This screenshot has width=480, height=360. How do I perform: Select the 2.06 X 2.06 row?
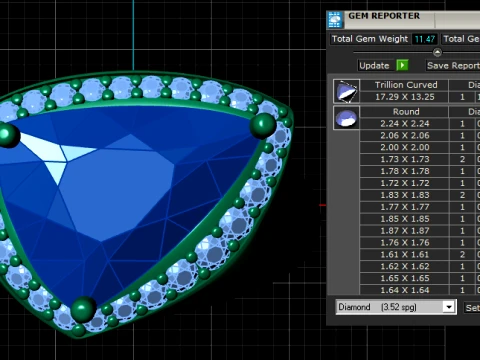pos(420,136)
